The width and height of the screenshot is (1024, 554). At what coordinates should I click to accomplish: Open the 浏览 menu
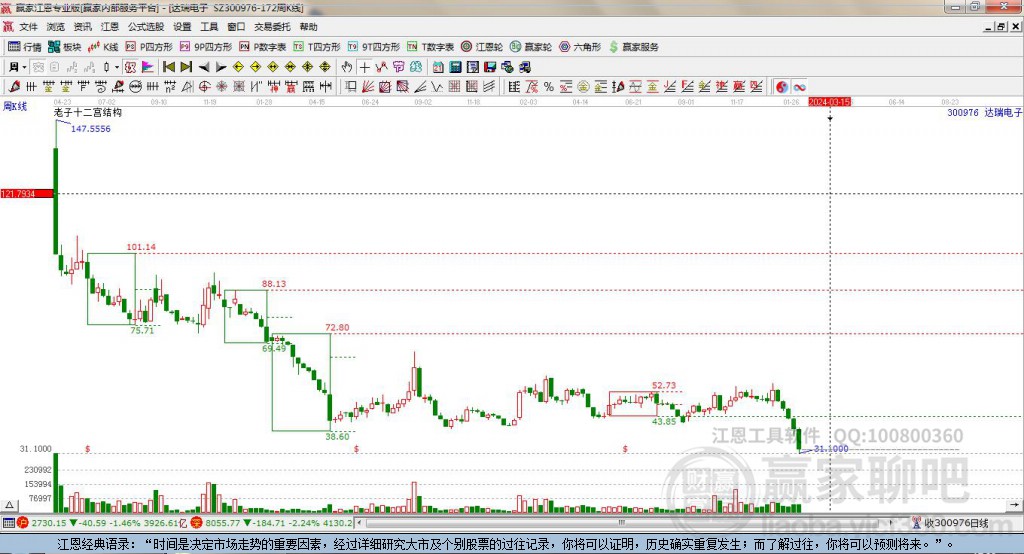(x=56, y=27)
